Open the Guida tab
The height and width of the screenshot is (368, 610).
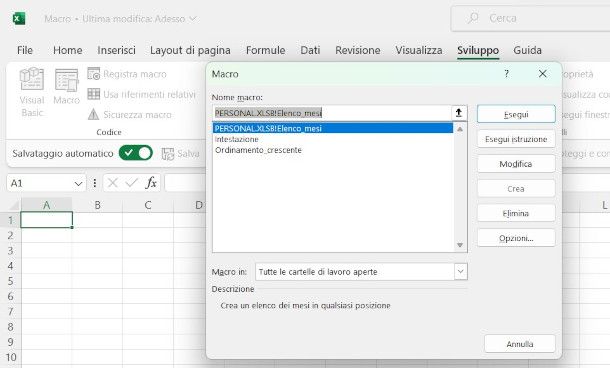point(527,50)
